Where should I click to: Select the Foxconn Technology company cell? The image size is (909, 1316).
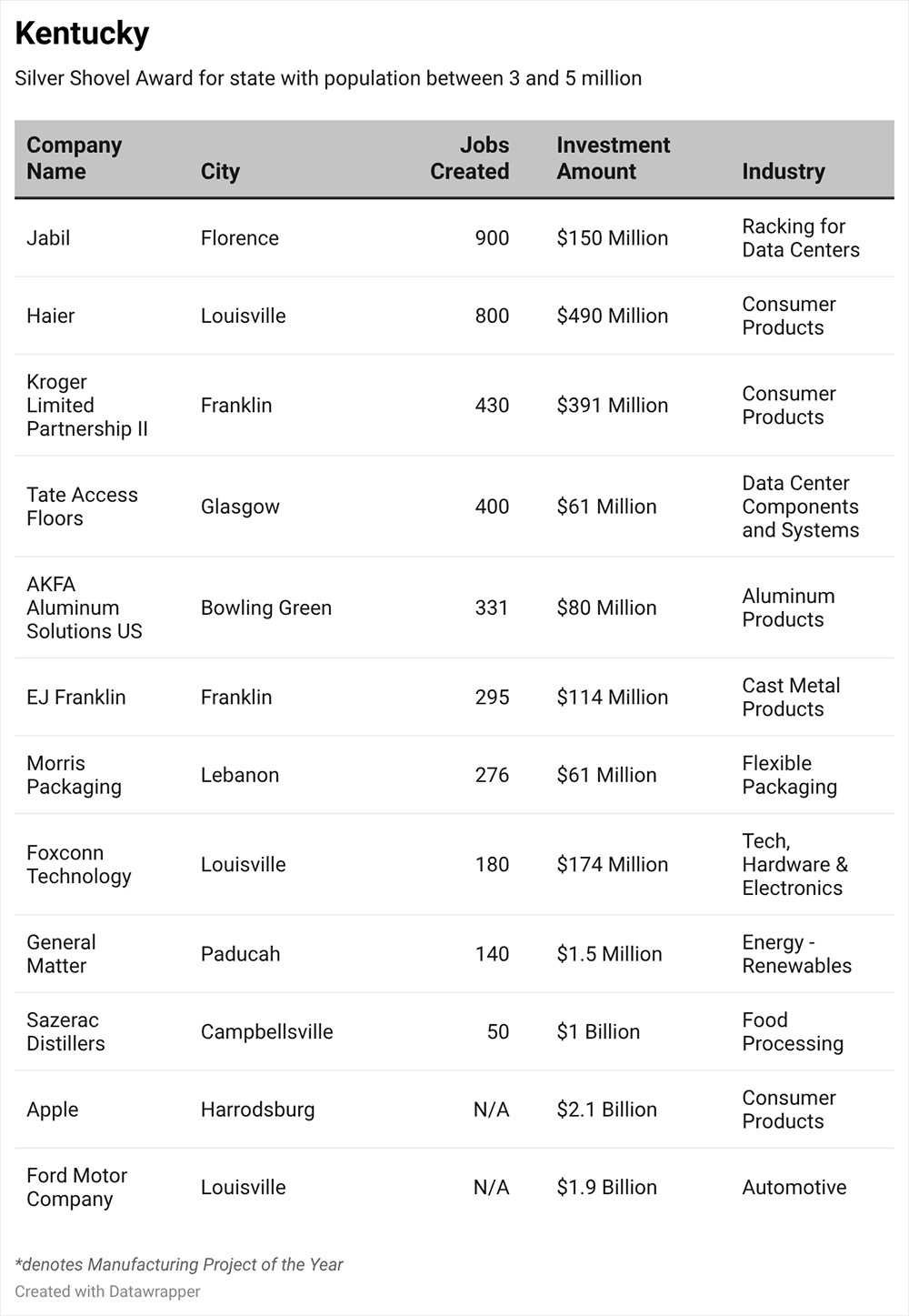[79, 864]
